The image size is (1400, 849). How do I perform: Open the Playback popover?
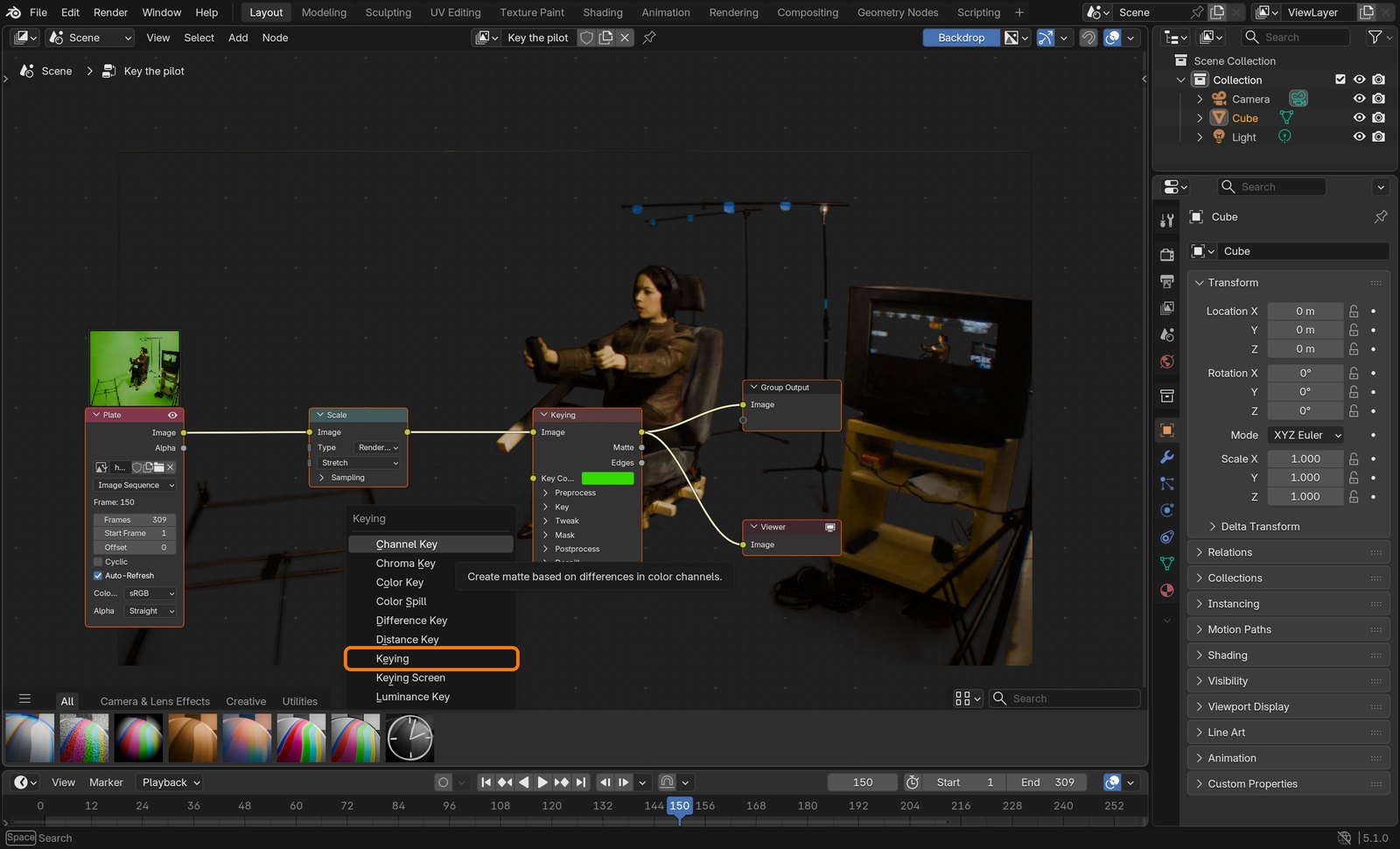[171, 782]
